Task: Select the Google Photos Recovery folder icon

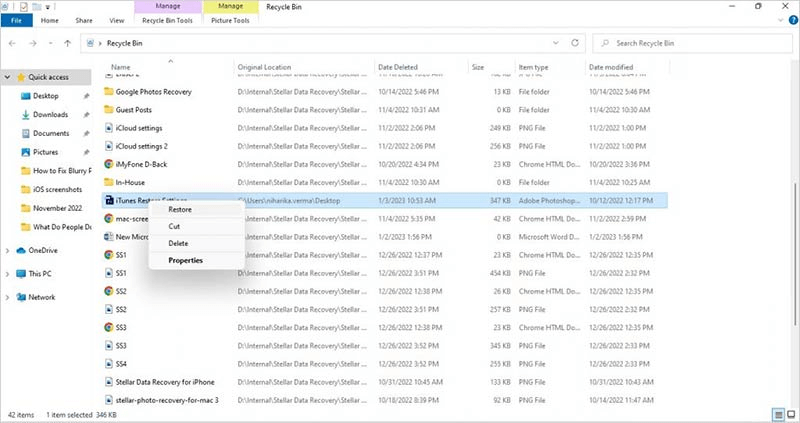Action: click(x=109, y=91)
